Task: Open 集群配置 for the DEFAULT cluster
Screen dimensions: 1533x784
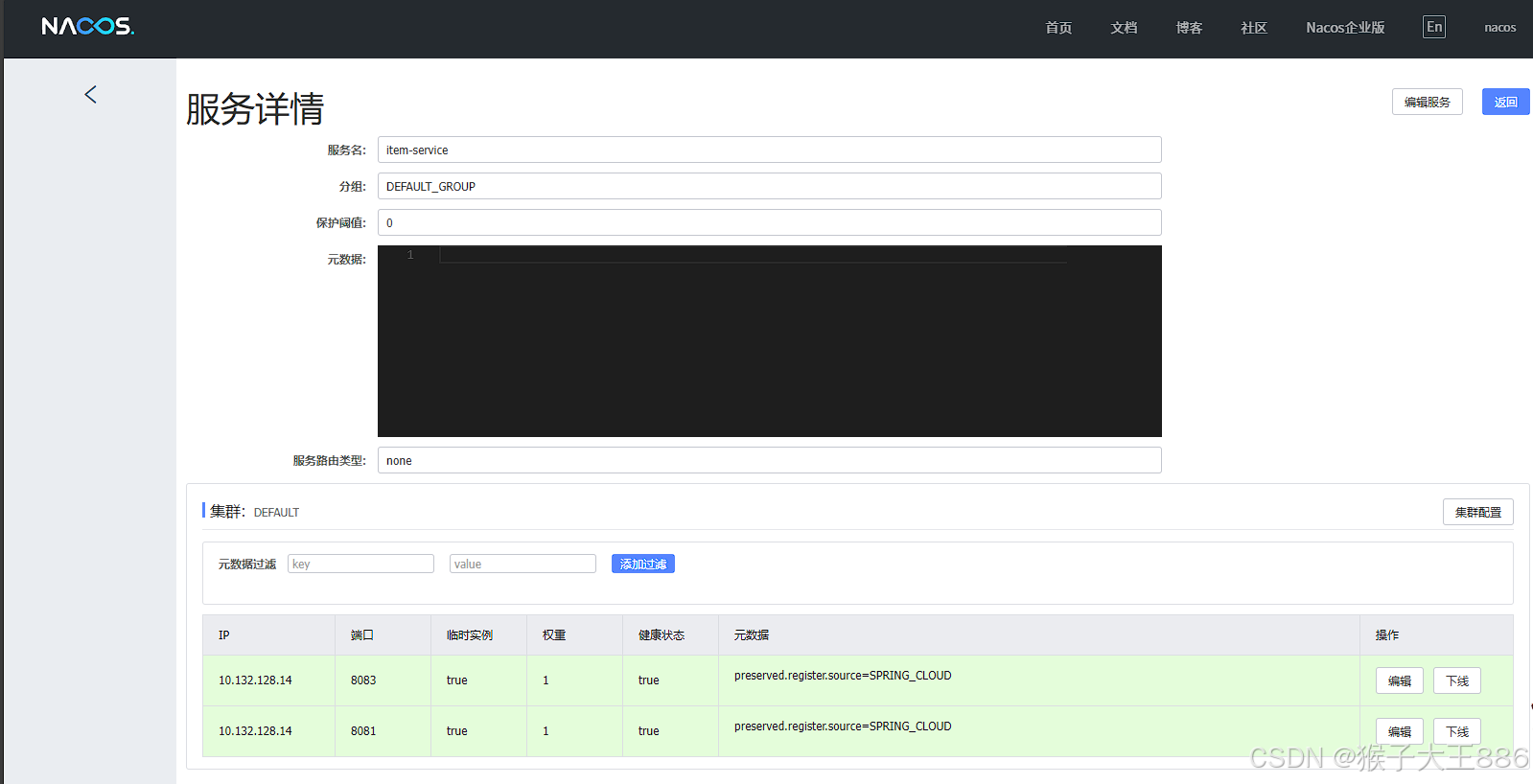Action: 1478,512
